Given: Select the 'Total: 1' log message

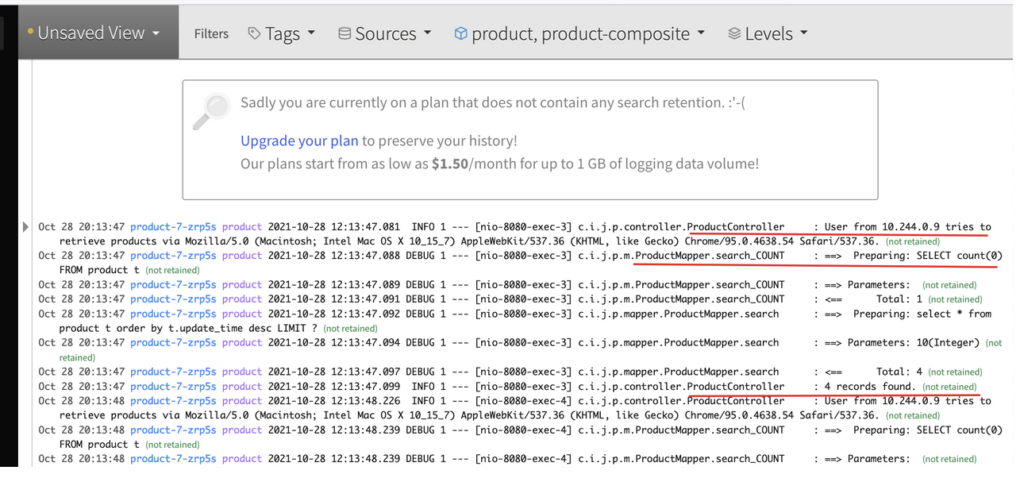Looking at the screenshot, I should point(899,299).
